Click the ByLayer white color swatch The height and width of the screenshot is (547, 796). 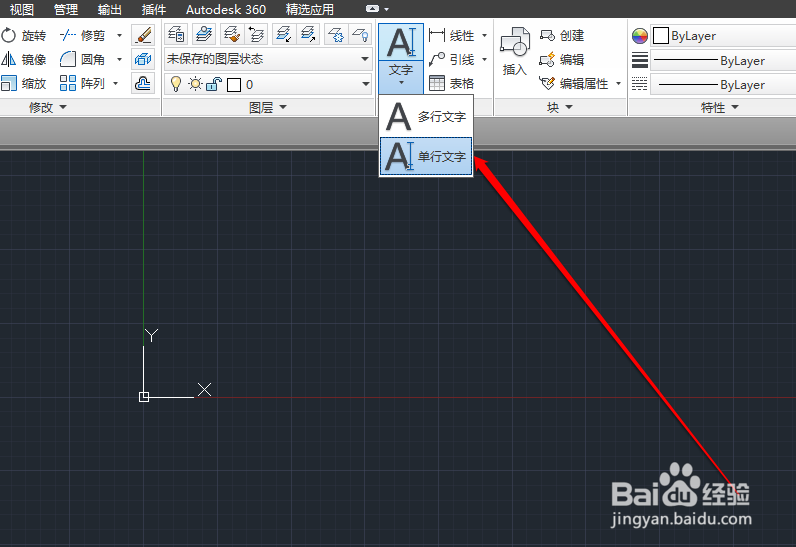660,36
